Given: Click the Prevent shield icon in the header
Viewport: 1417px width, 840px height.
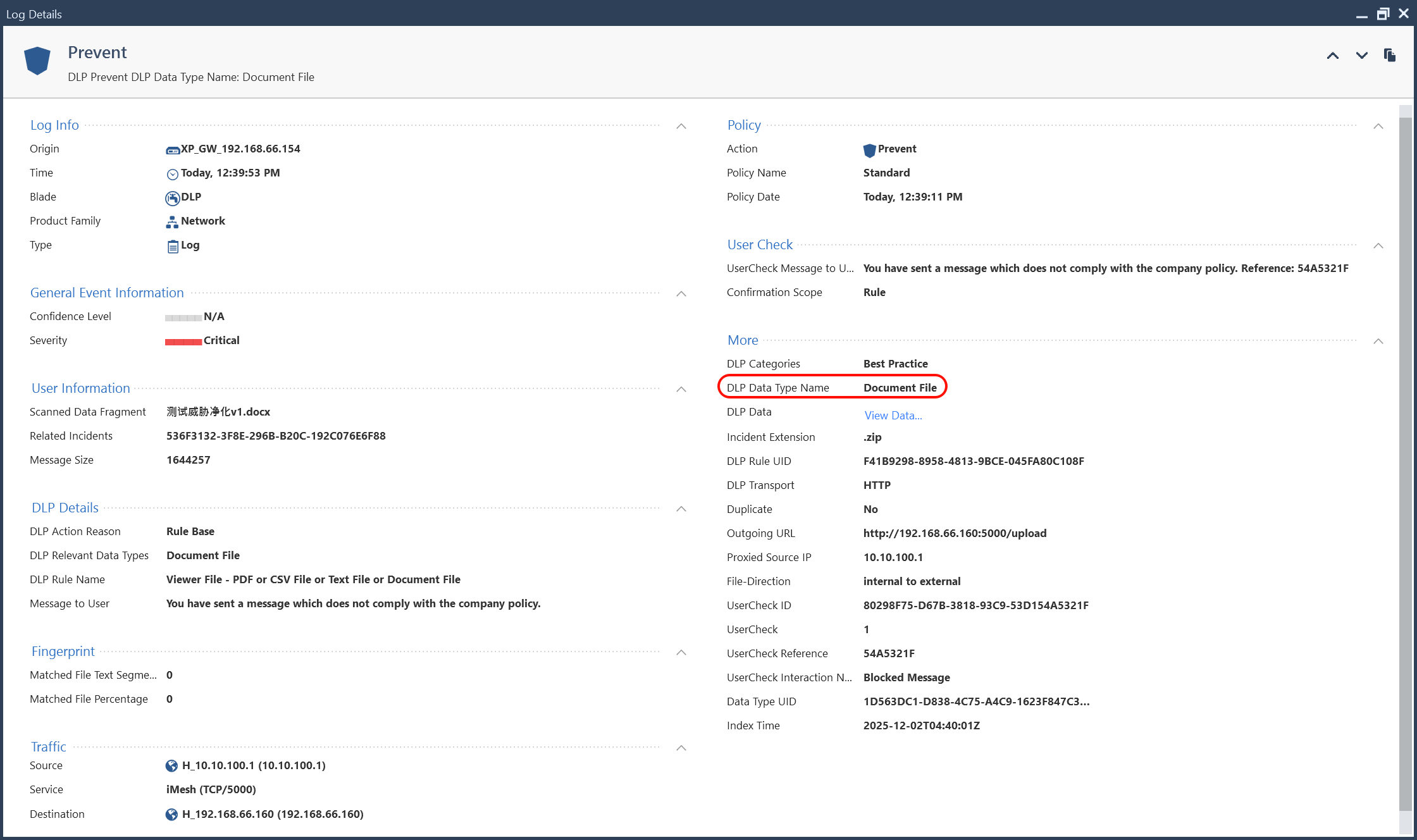Looking at the screenshot, I should click(x=37, y=61).
